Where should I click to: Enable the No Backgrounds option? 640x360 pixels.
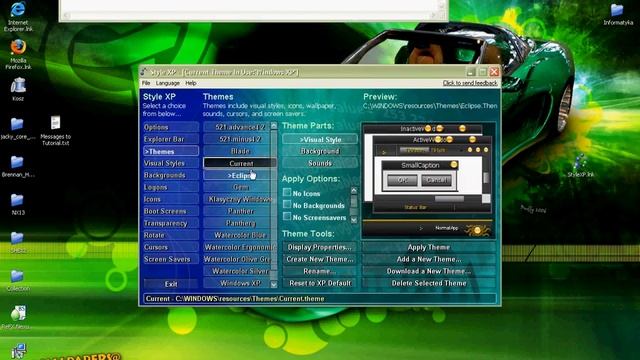tap(287, 204)
